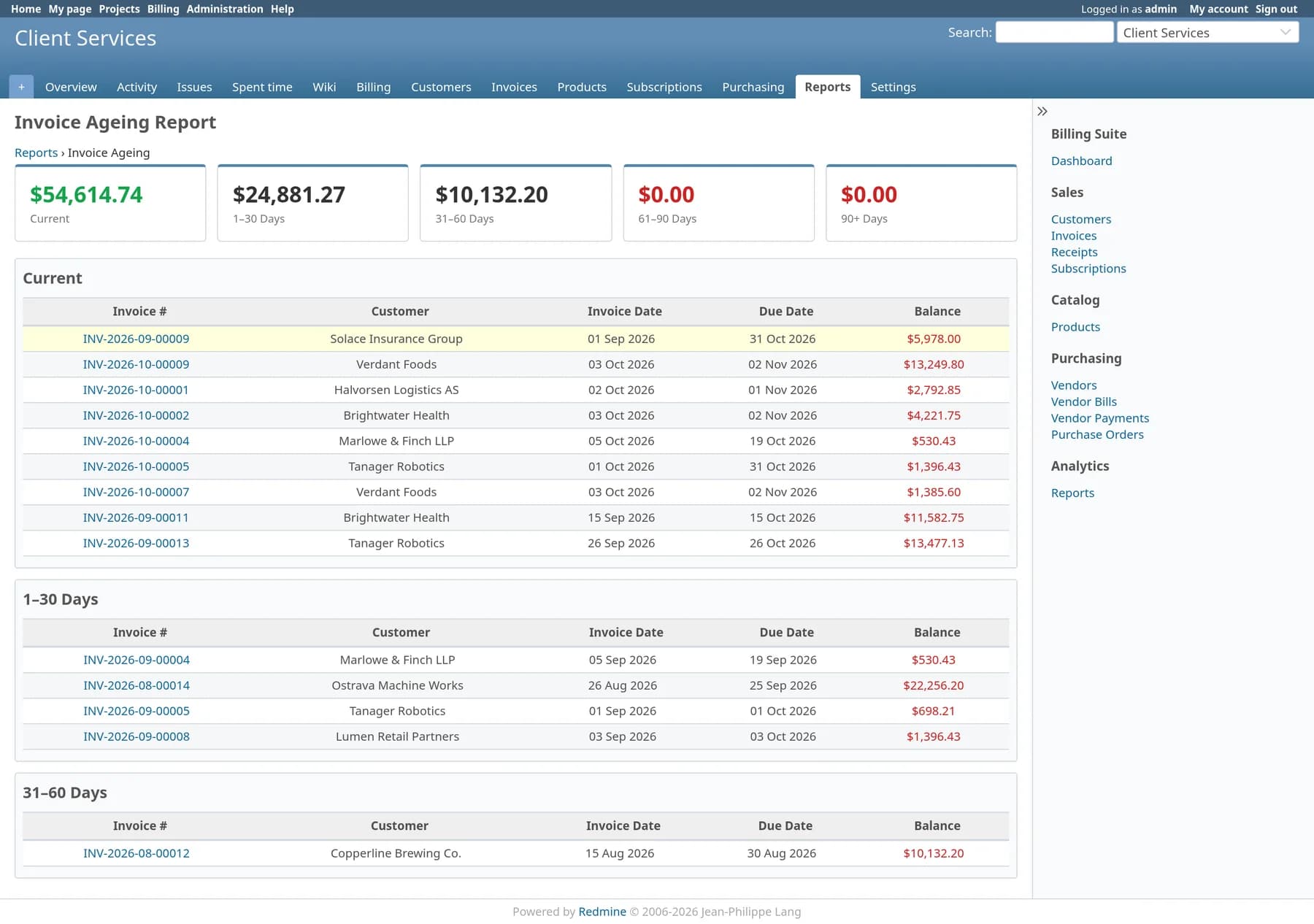The image size is (1314, 924).
Task: Open My page in top menu
Action: [x=70, y=9]
